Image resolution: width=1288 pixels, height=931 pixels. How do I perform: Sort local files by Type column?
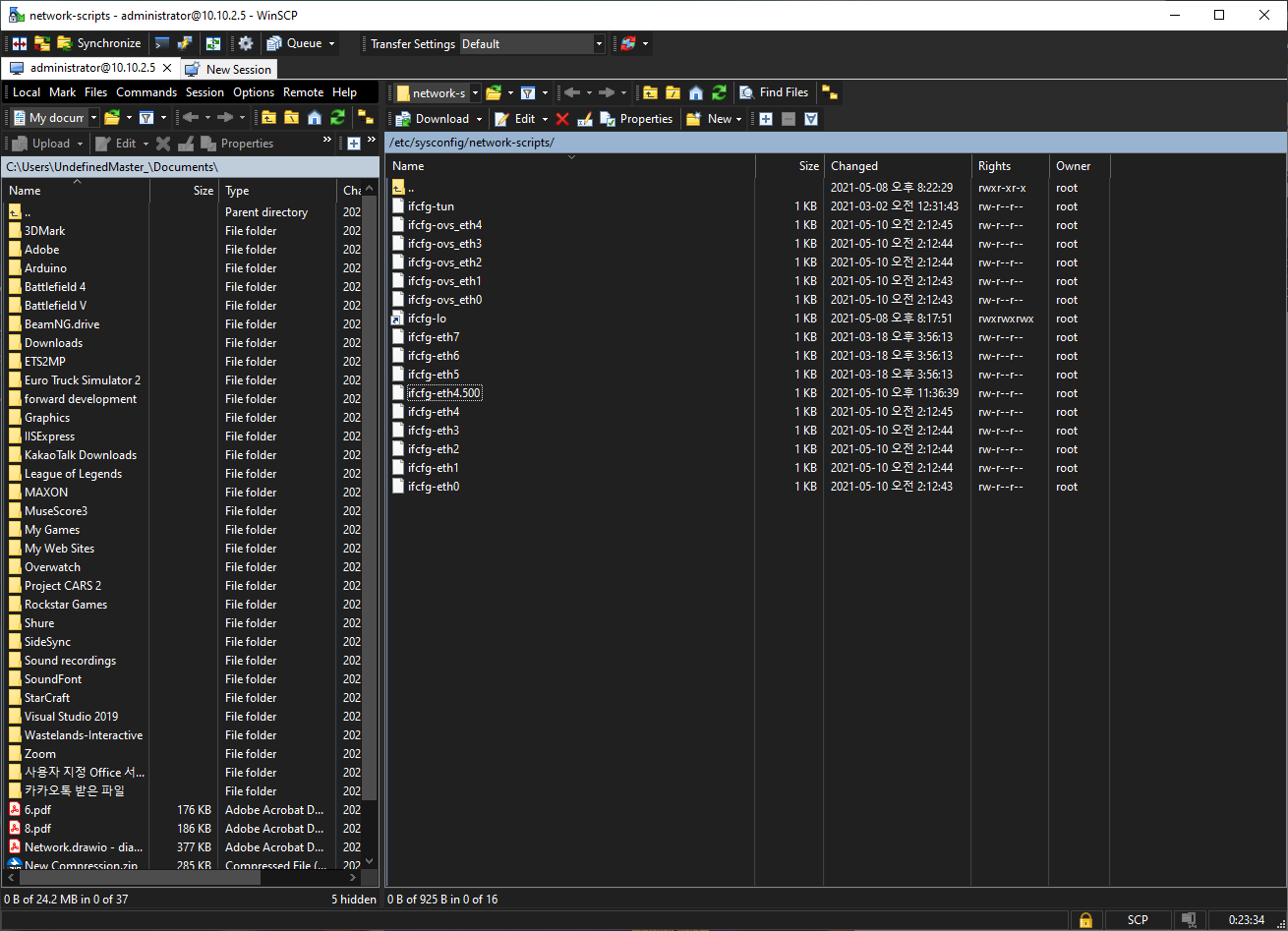pyautogui.click(x=278, y=191)
